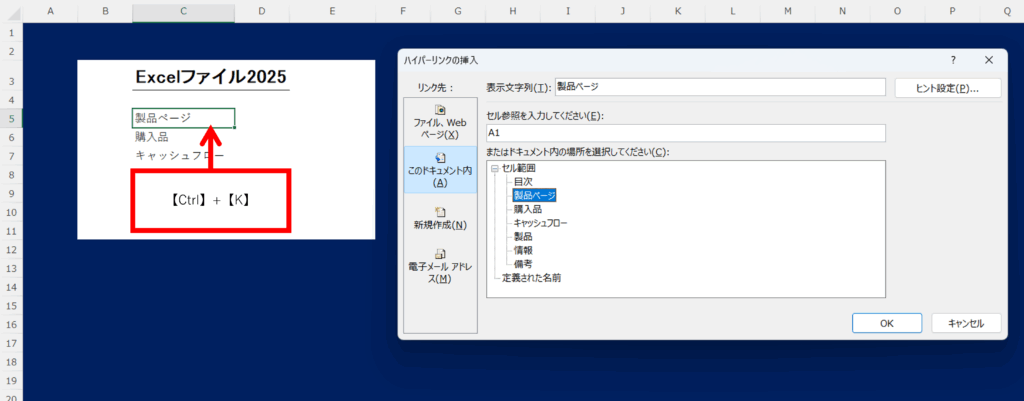The height and width of the screenshot is (401, 1024).
Task: Select 購入品 sheet in the tree
Action: [x=528, y=209]
